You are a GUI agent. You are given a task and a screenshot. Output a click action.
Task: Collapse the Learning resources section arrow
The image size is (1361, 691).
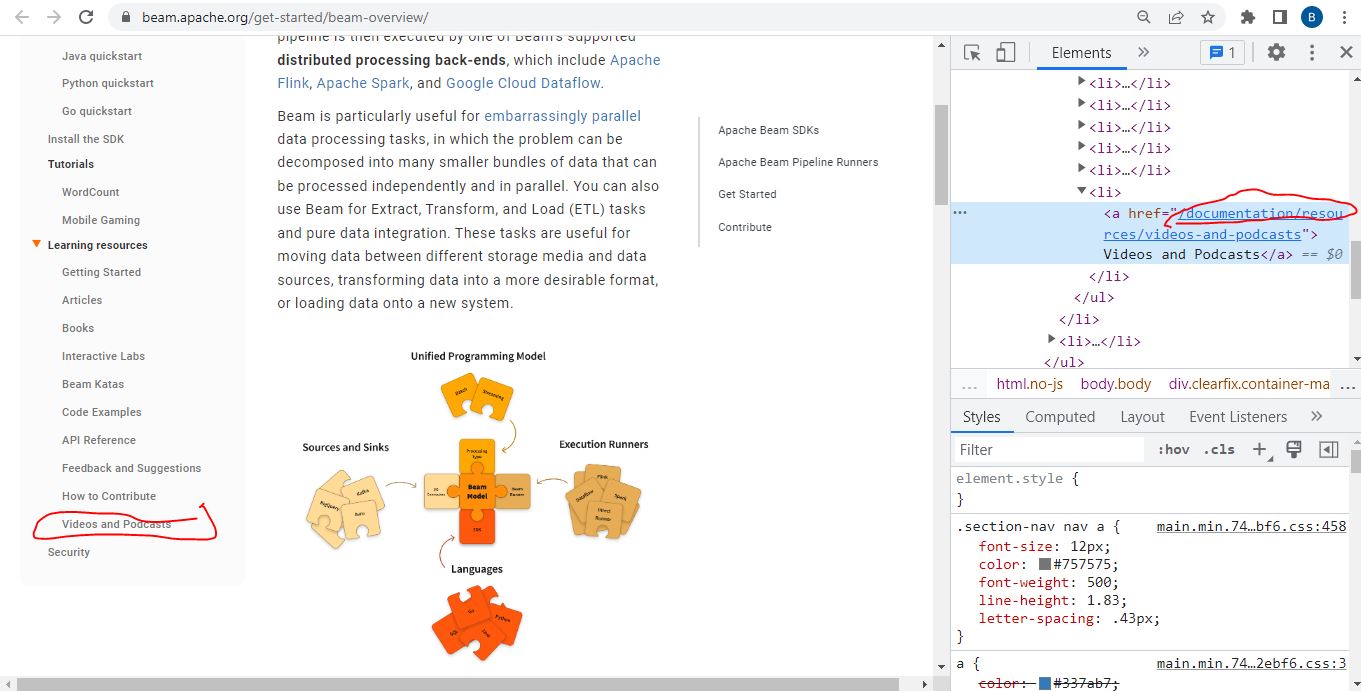pos(37,244)
